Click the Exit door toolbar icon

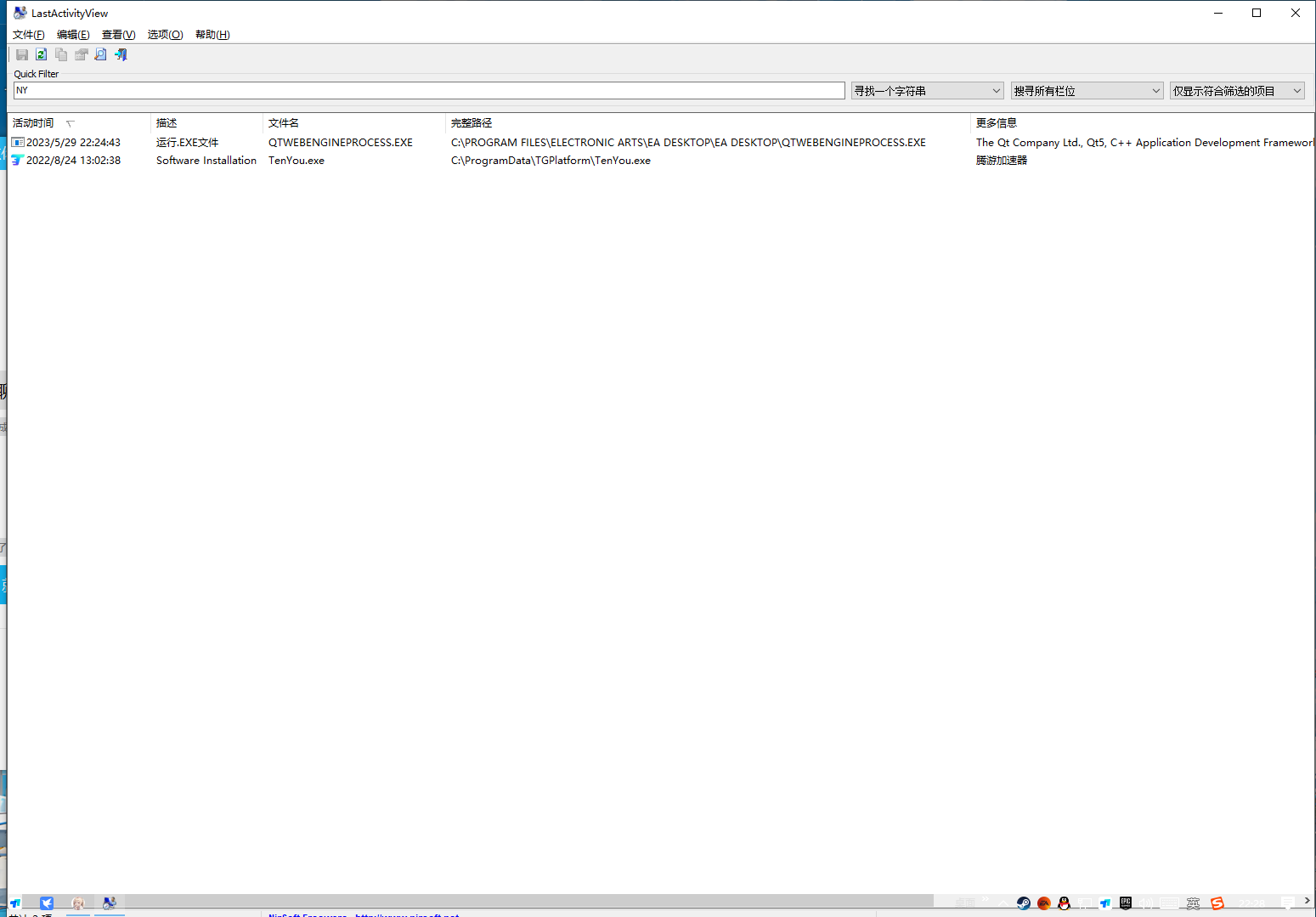121,54
